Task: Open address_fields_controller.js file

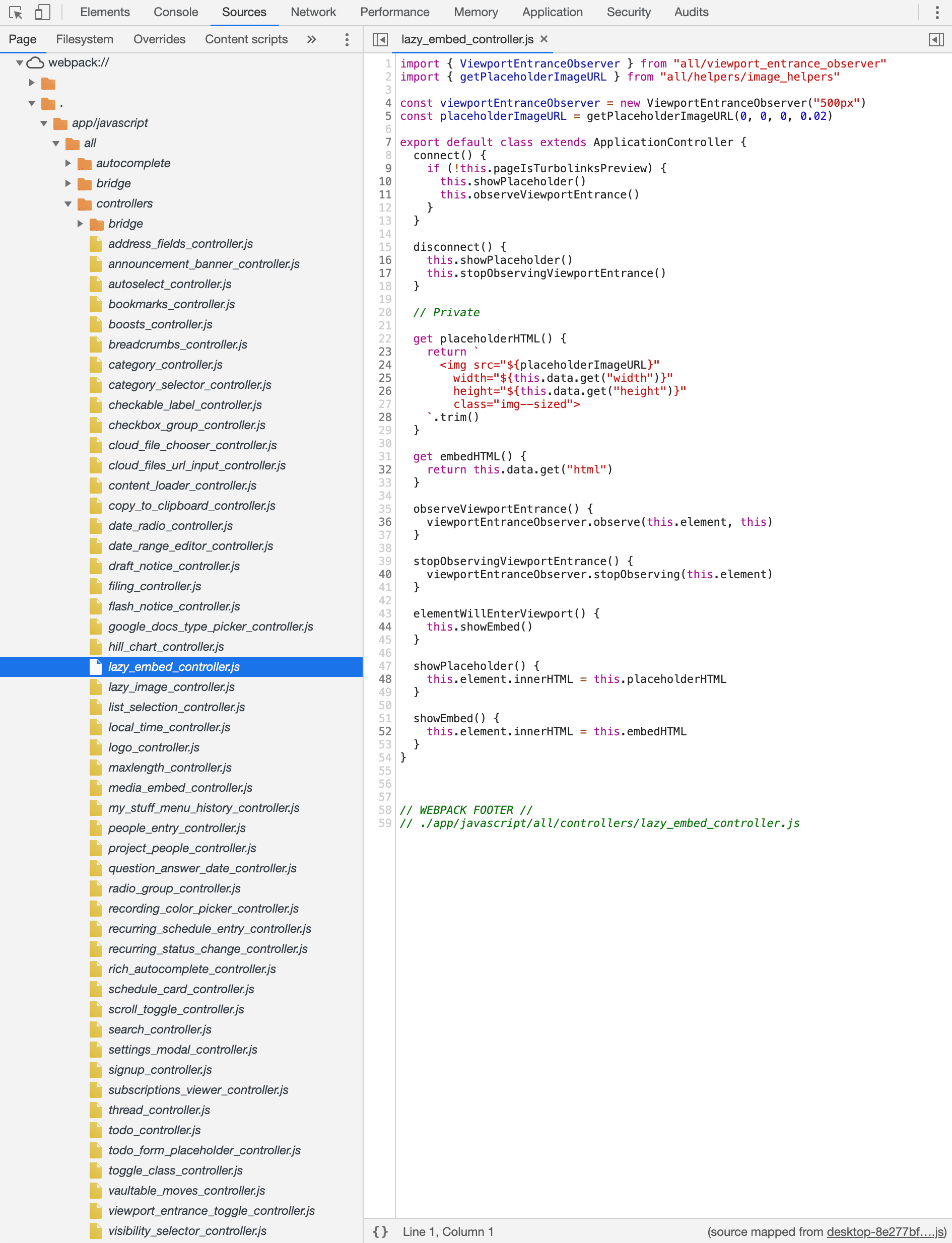Action: 180,244
